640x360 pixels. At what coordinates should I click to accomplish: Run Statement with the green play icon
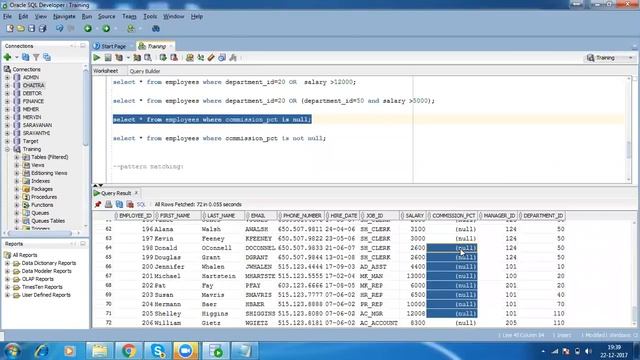pyautogui.click(x=97, y=58)
